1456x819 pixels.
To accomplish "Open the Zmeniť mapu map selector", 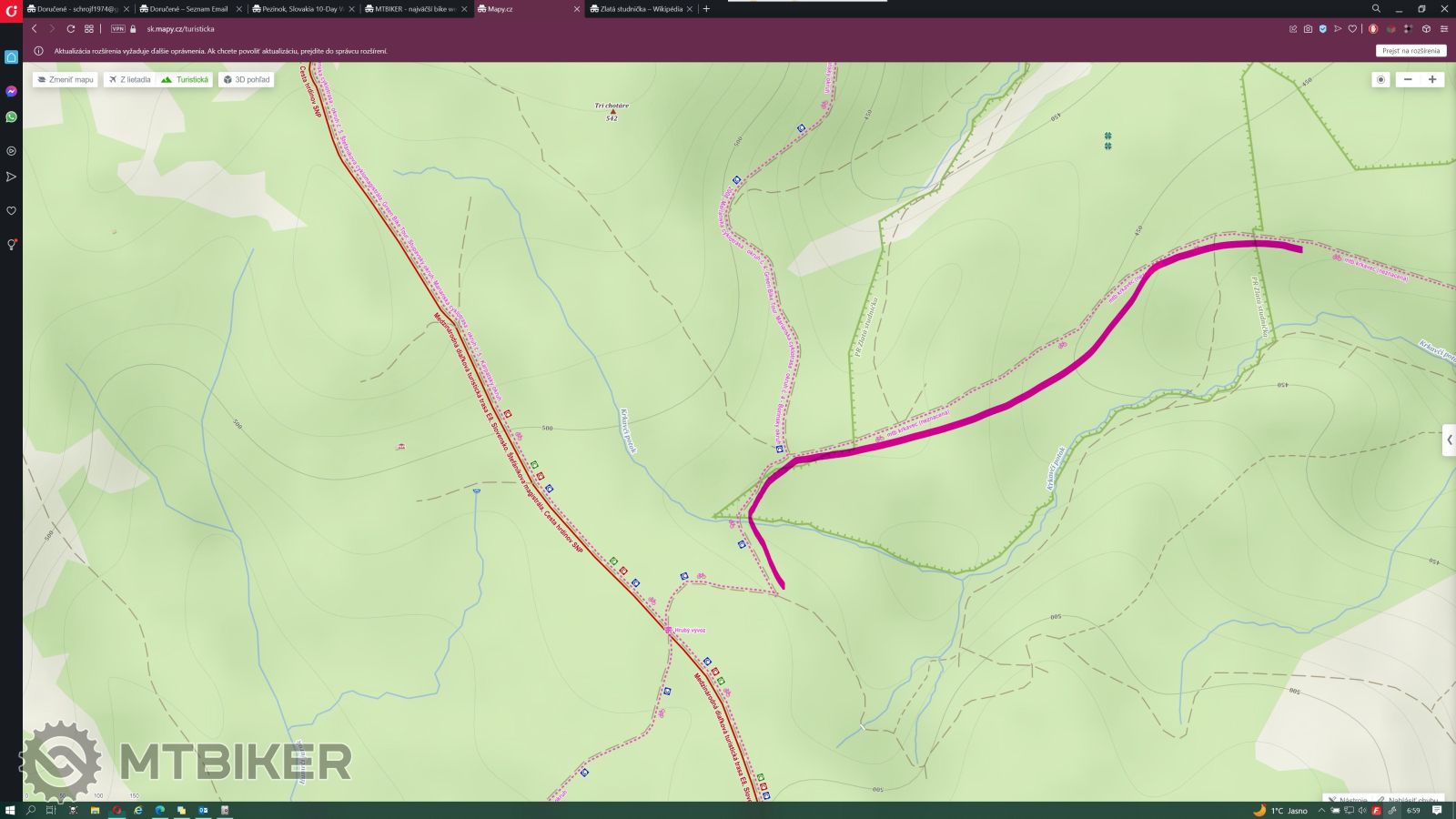I will [66, 79].
